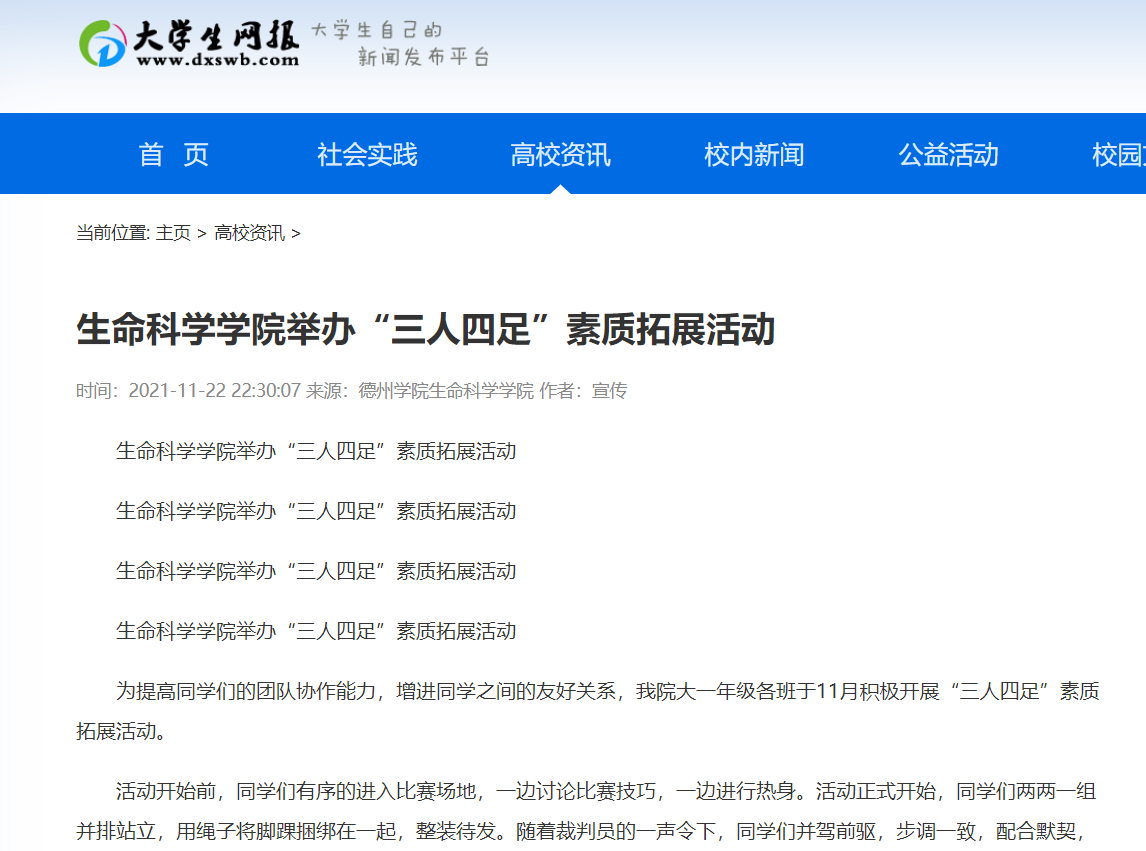Click the author name 宣传

(609, 391)
